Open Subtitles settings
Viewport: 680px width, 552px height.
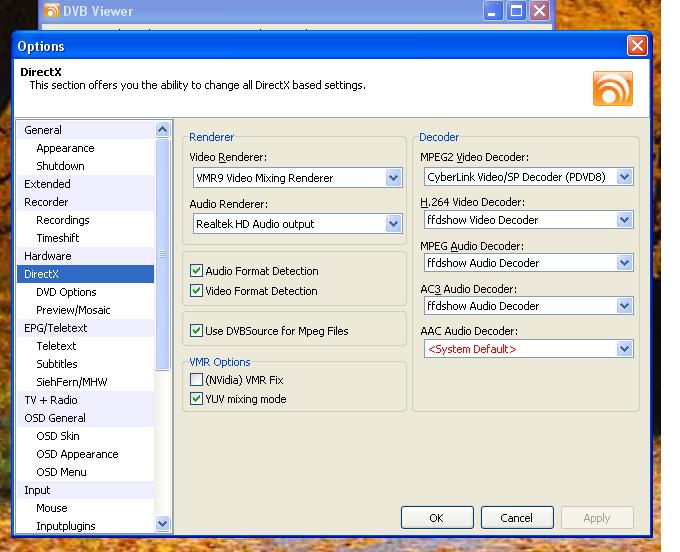85,364
